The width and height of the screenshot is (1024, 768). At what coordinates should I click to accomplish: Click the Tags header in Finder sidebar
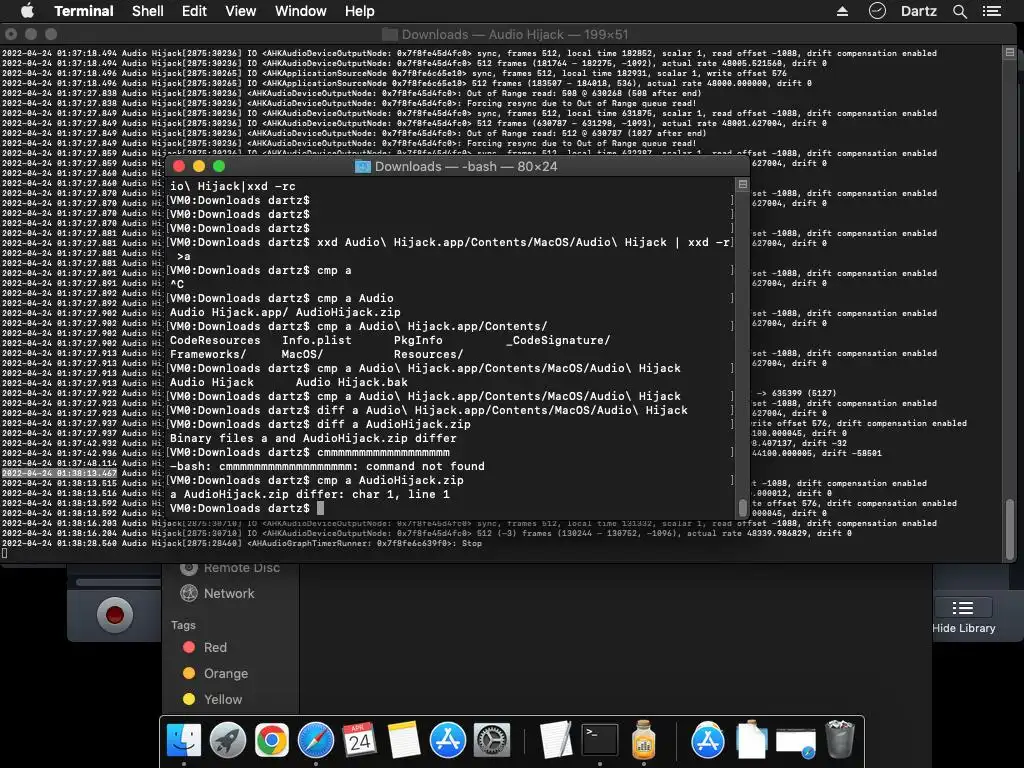[183, 625]
